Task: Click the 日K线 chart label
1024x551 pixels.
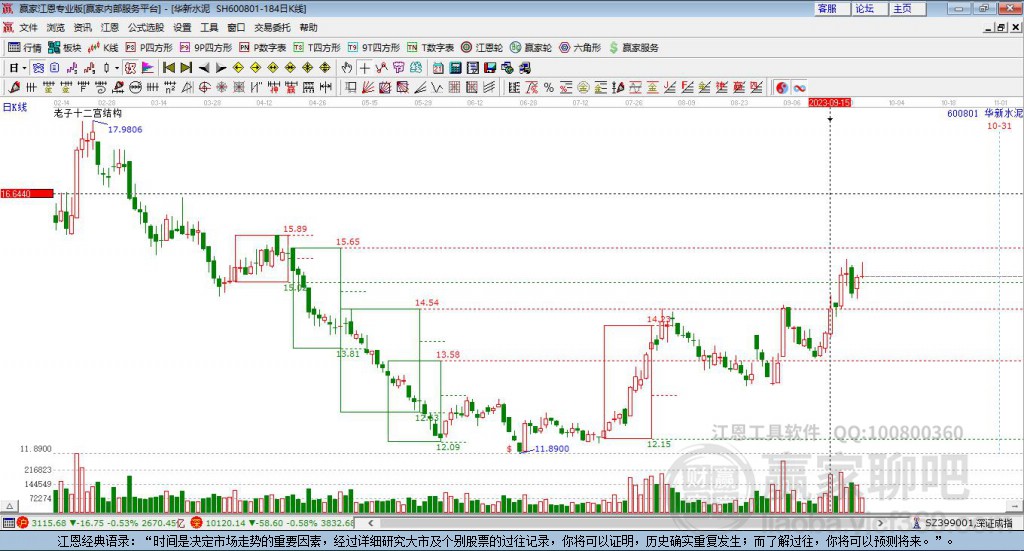Action: tap(15, 107)
